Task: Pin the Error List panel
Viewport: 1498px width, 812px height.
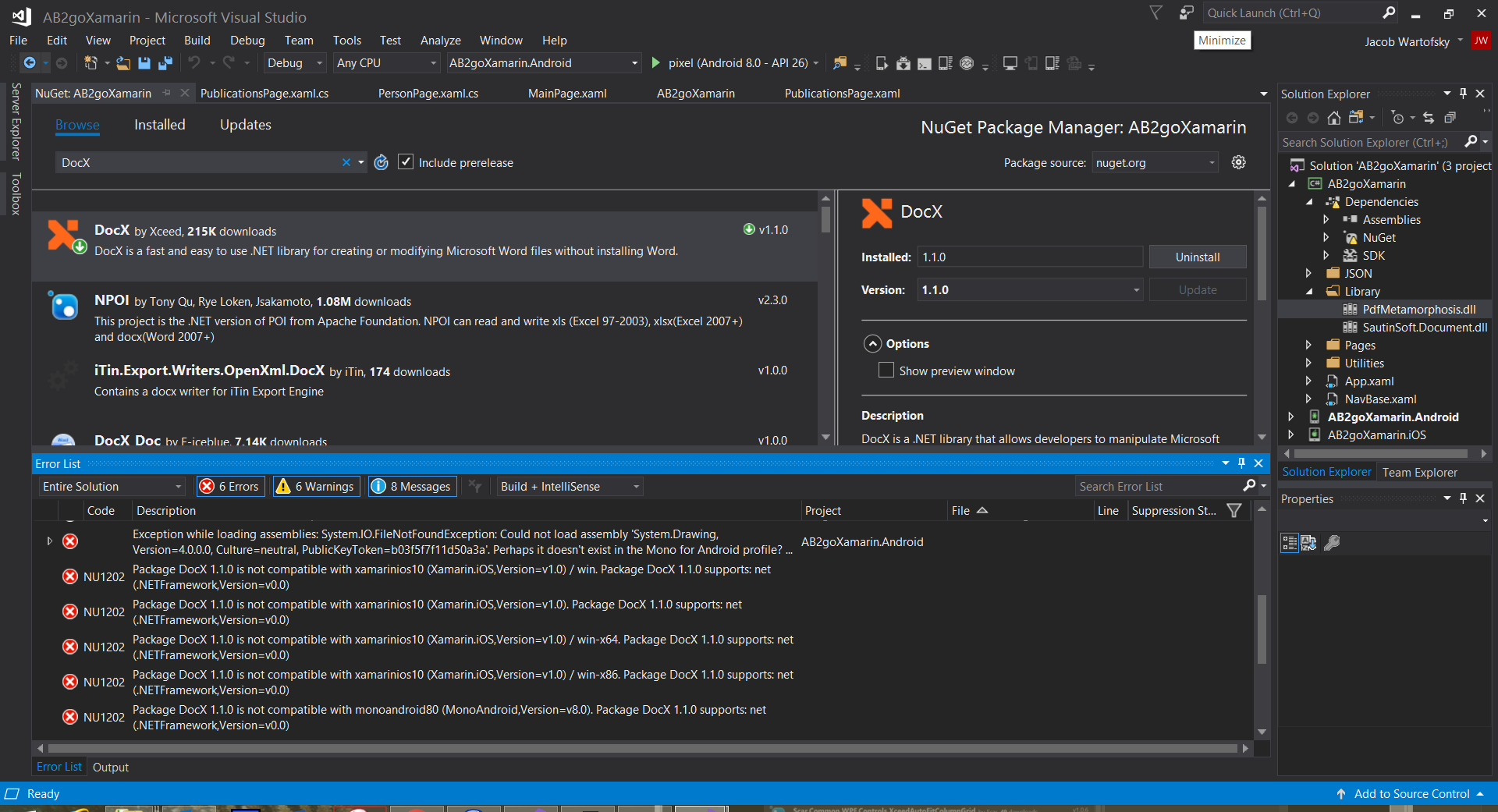Action: 1242,463
